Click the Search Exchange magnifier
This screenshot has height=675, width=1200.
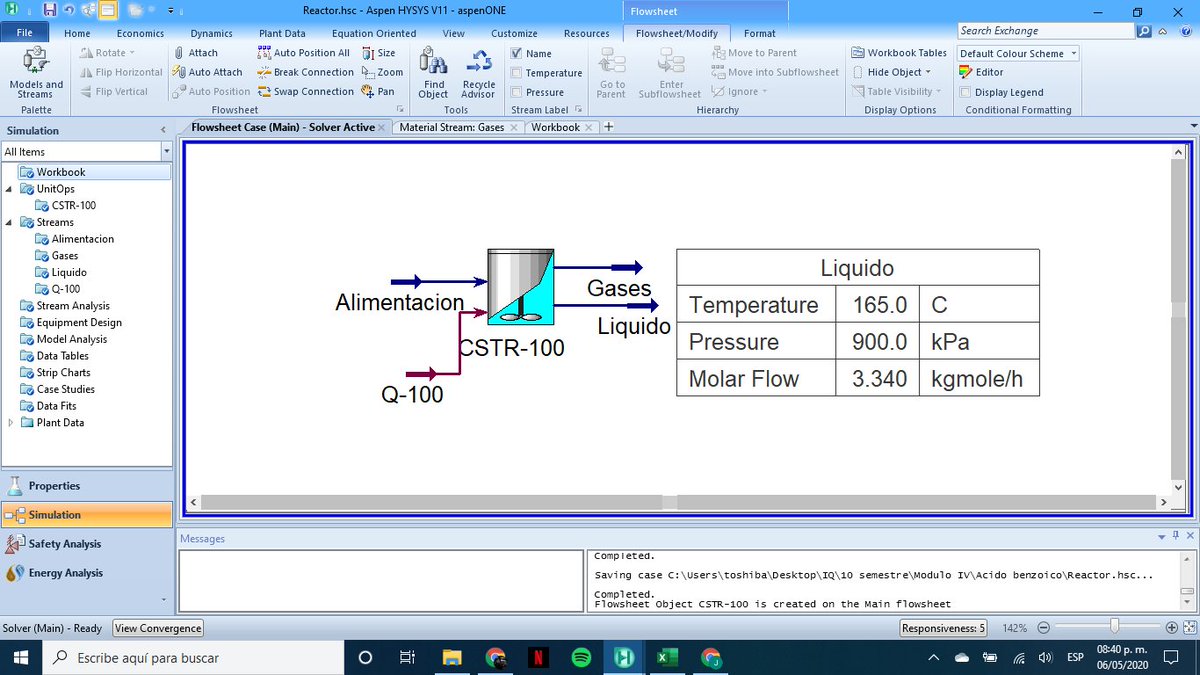coord(1145,31)
